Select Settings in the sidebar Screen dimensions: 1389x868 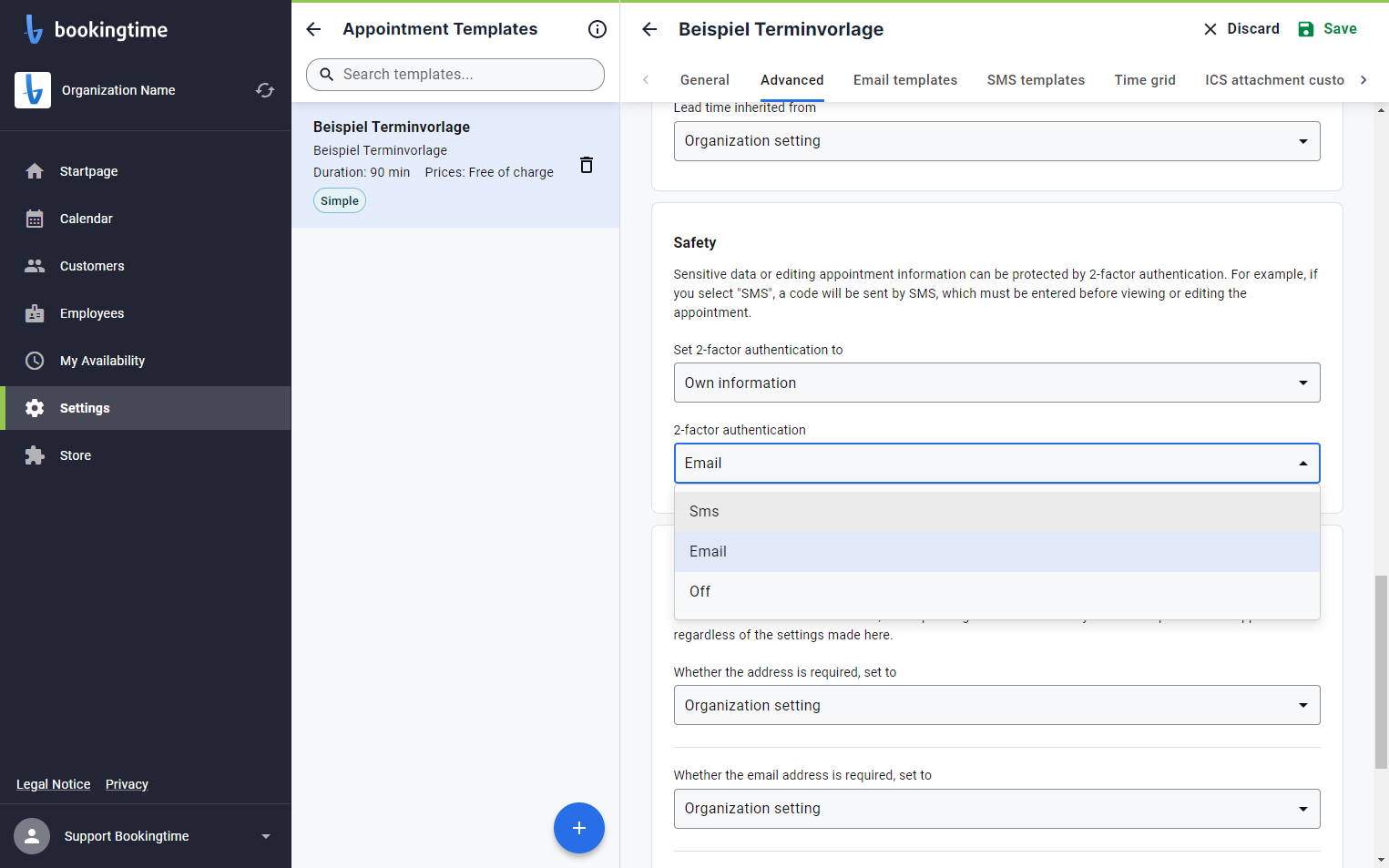(x=146, y=408)
